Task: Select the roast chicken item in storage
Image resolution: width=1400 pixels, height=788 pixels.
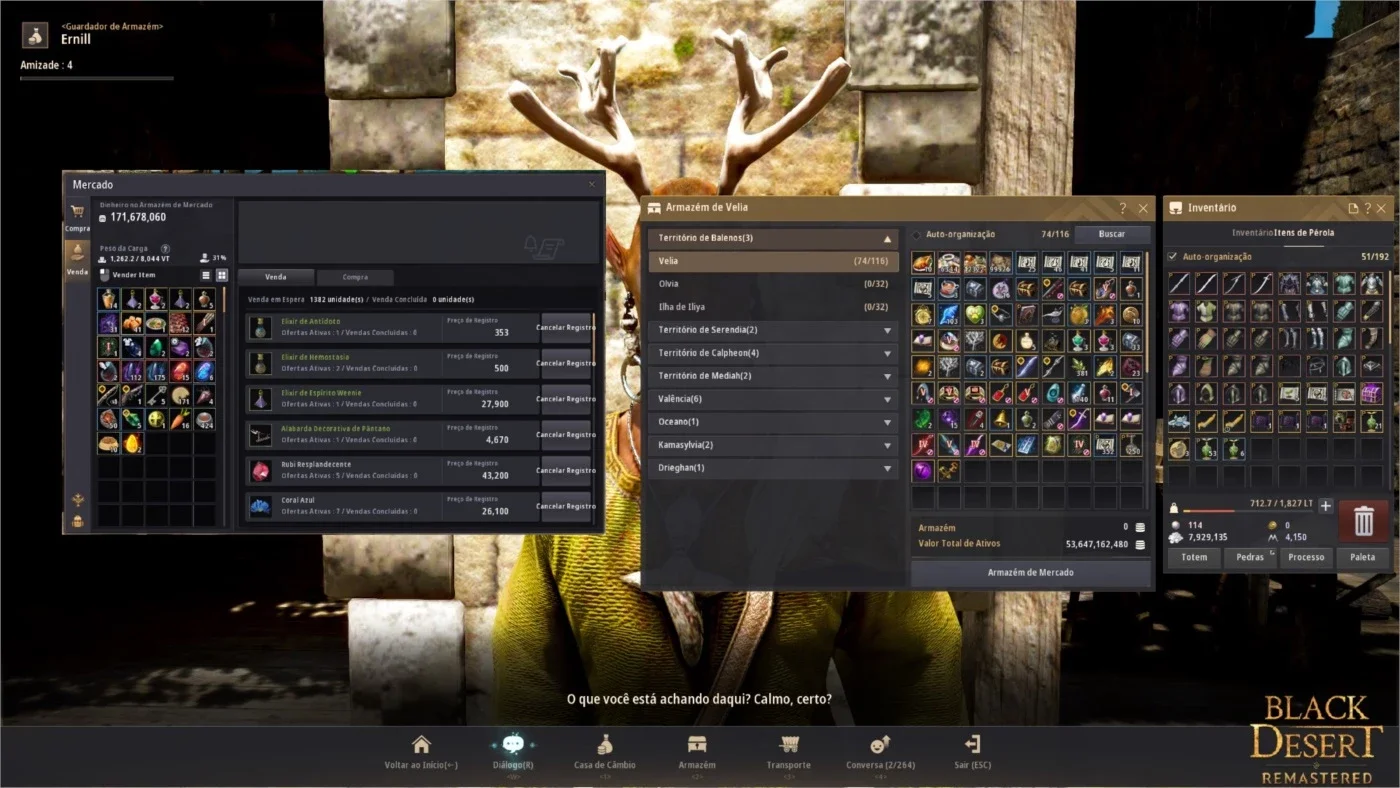Action: click(x=923, y=263)
